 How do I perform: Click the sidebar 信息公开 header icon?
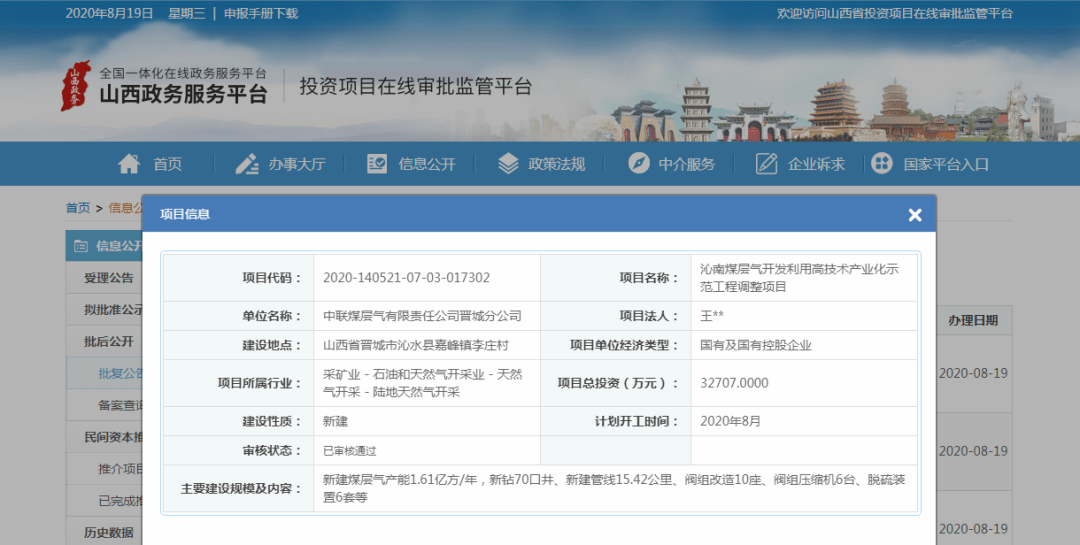(81, 246)
